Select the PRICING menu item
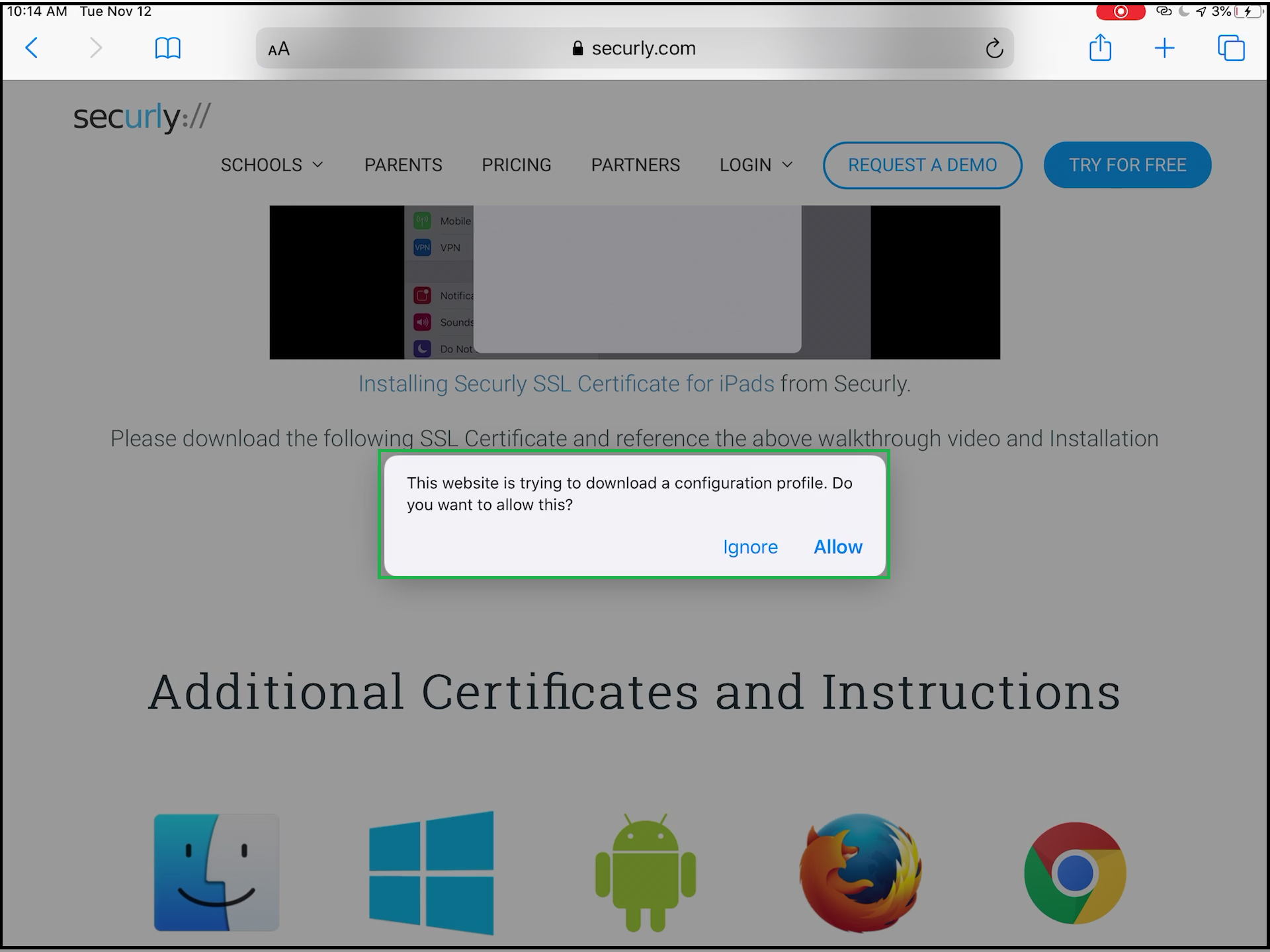1270x952 pixels. (x=516, y=164)
